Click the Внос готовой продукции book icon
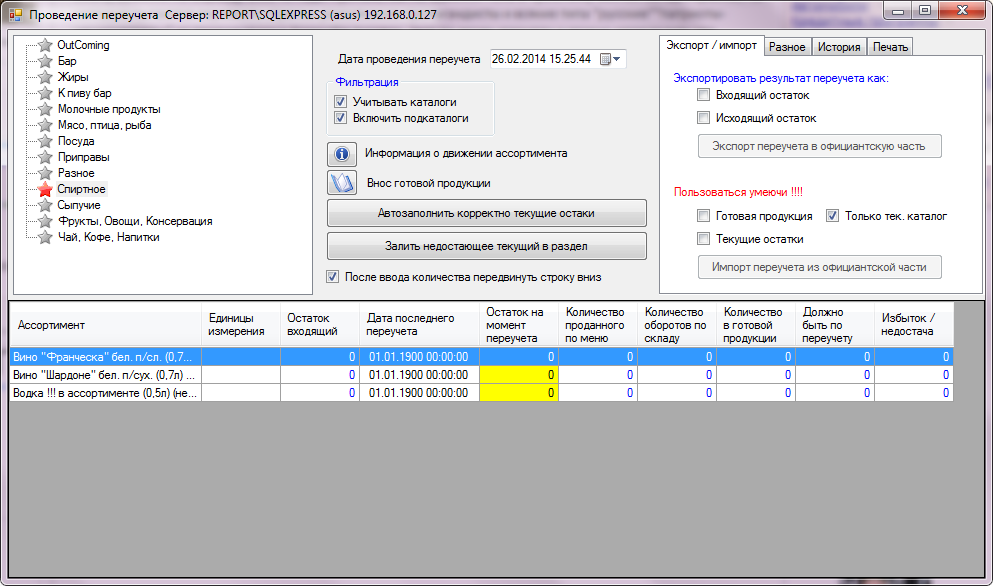Viewport: 993px width, 586px height. pos(342,183)
